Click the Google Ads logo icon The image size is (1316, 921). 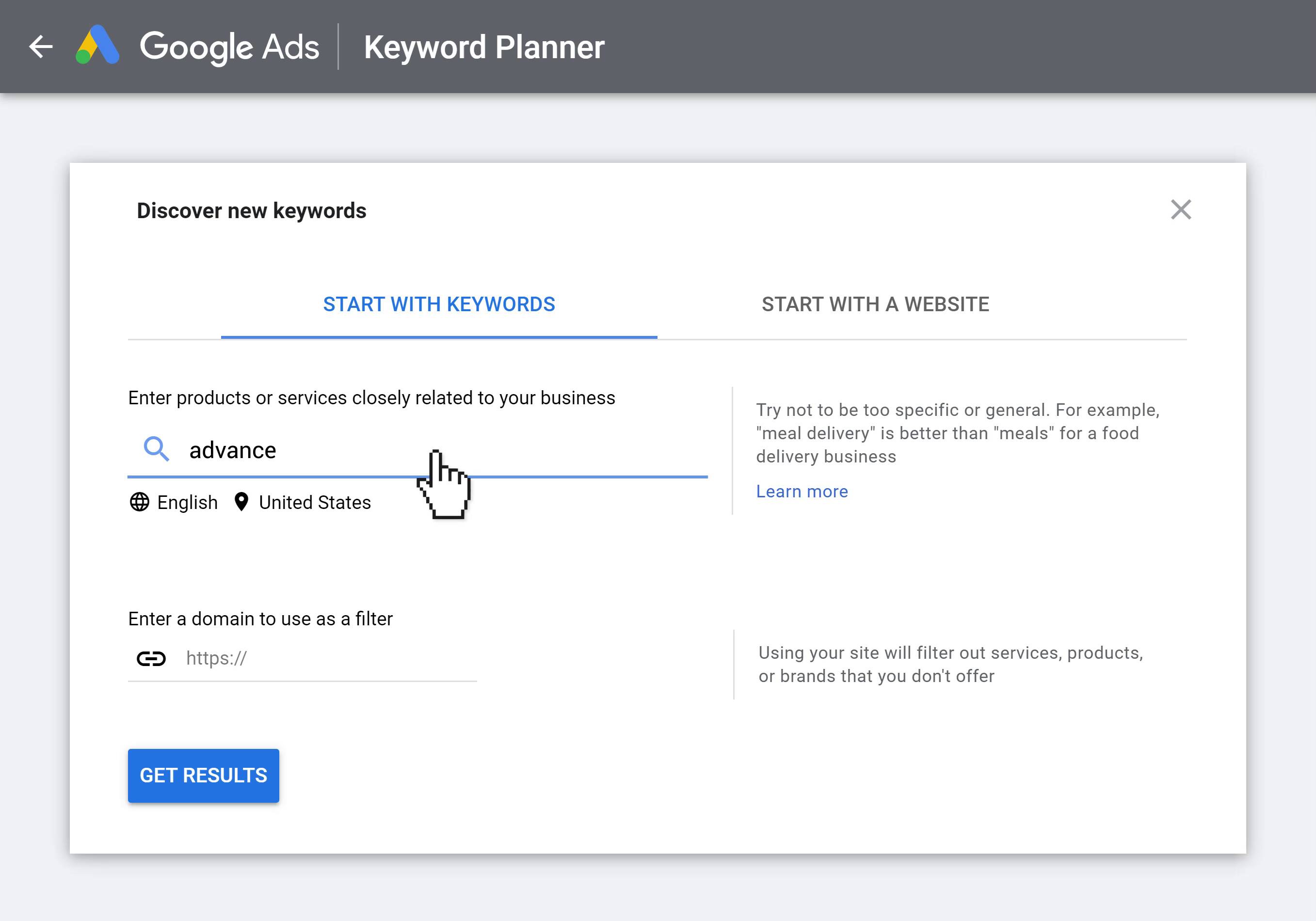click(x=97, y=45)
